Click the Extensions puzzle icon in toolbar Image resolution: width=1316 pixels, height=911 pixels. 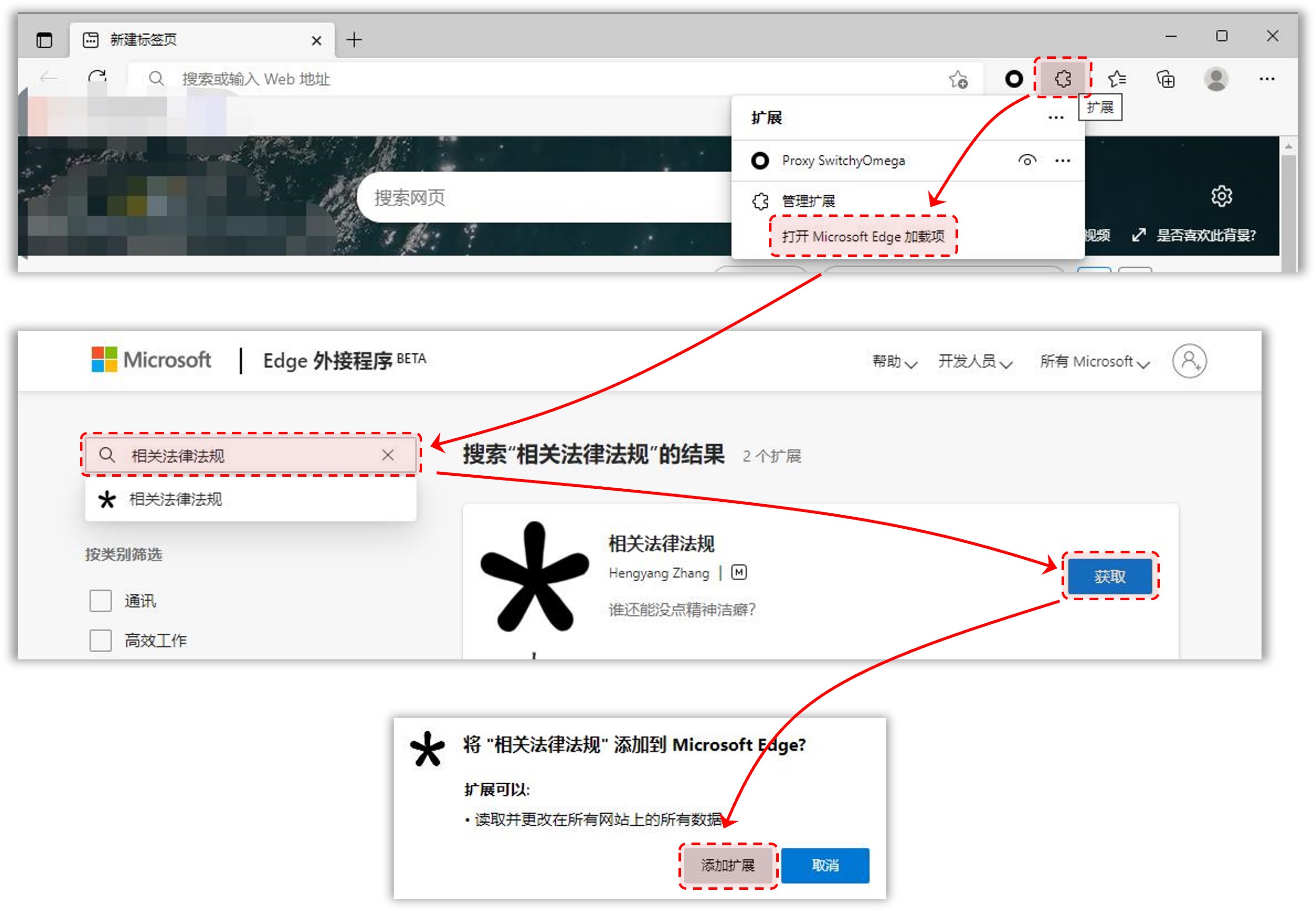coord(1062,79)
